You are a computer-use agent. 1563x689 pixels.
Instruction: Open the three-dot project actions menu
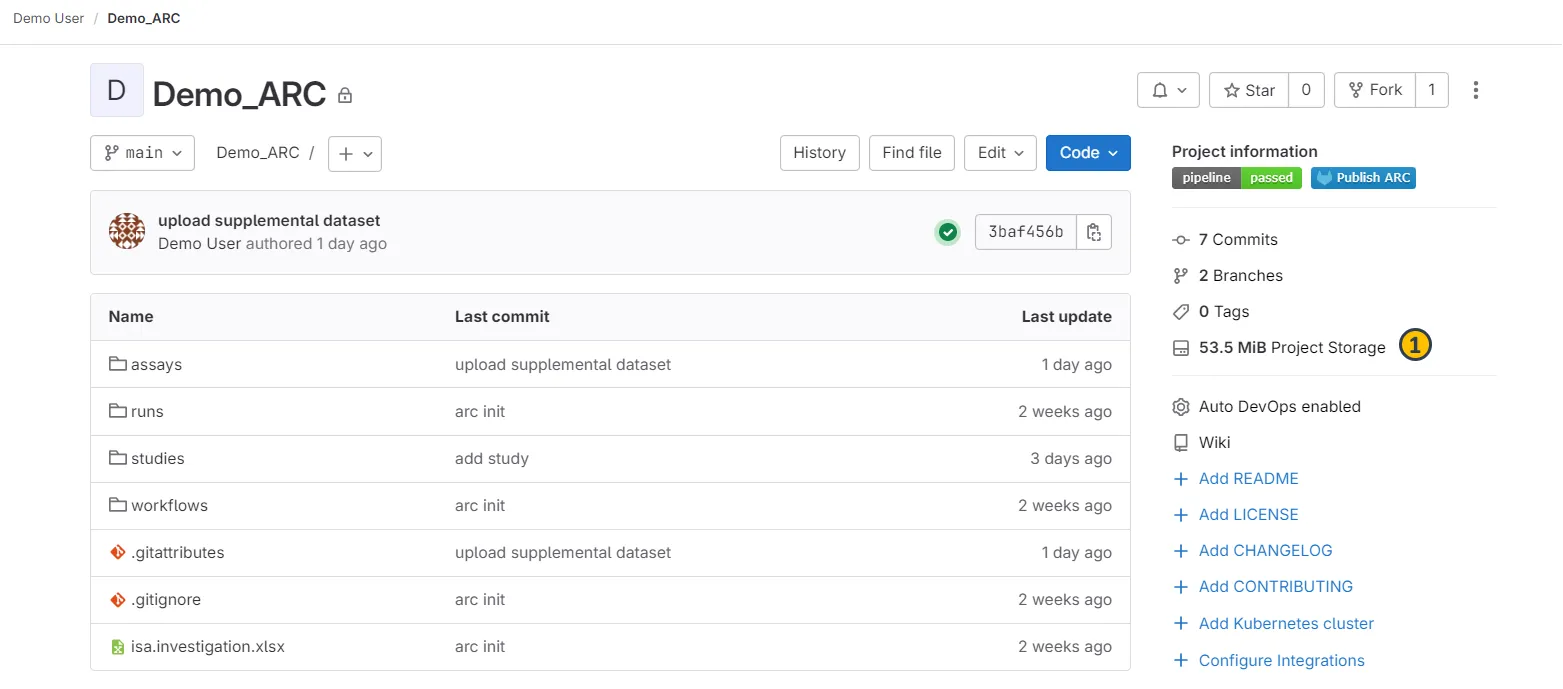(x=1475, y=90)
